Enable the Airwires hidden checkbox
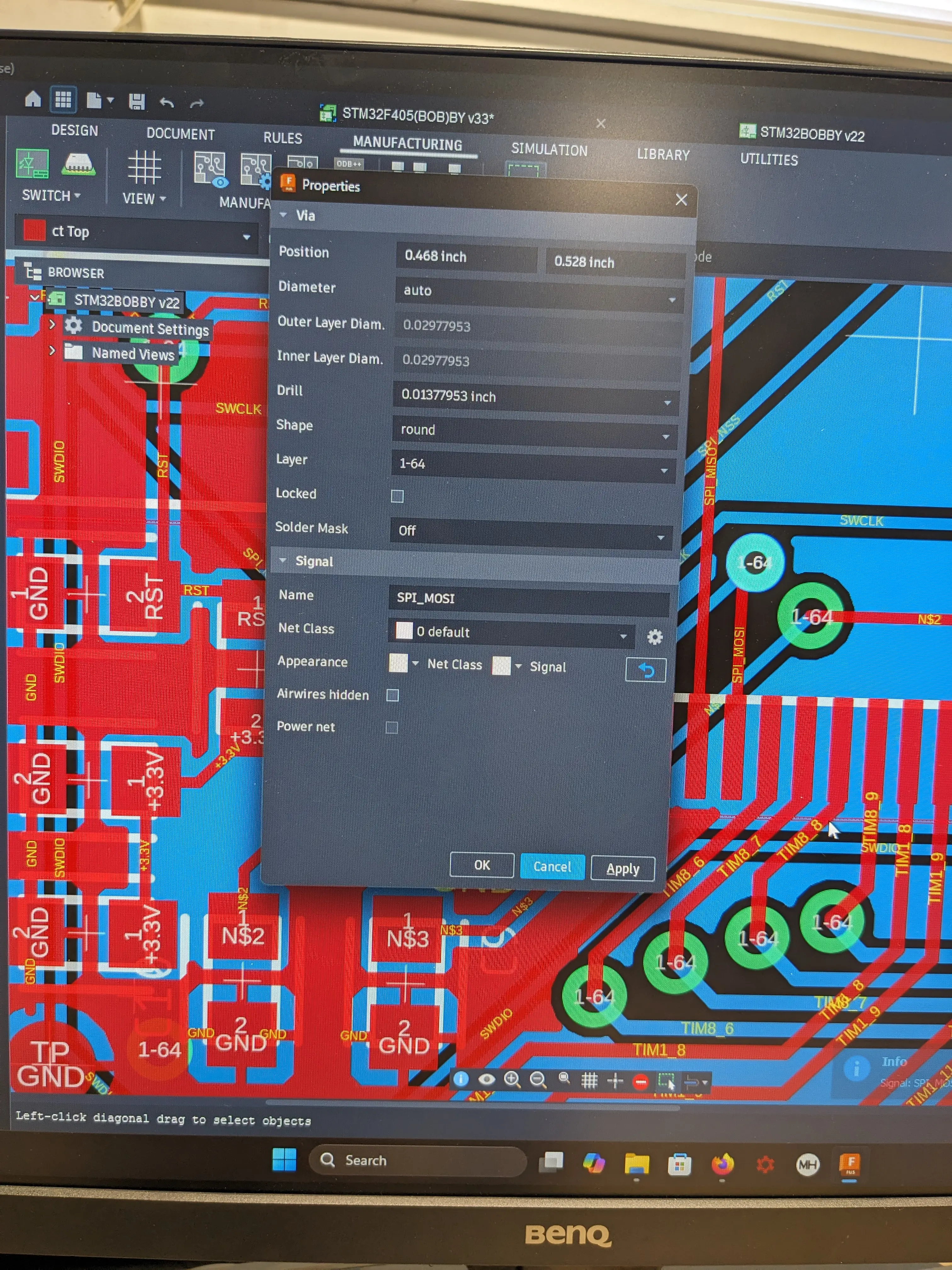Viewport: 952px width, 1270px height. coord(393,695)
